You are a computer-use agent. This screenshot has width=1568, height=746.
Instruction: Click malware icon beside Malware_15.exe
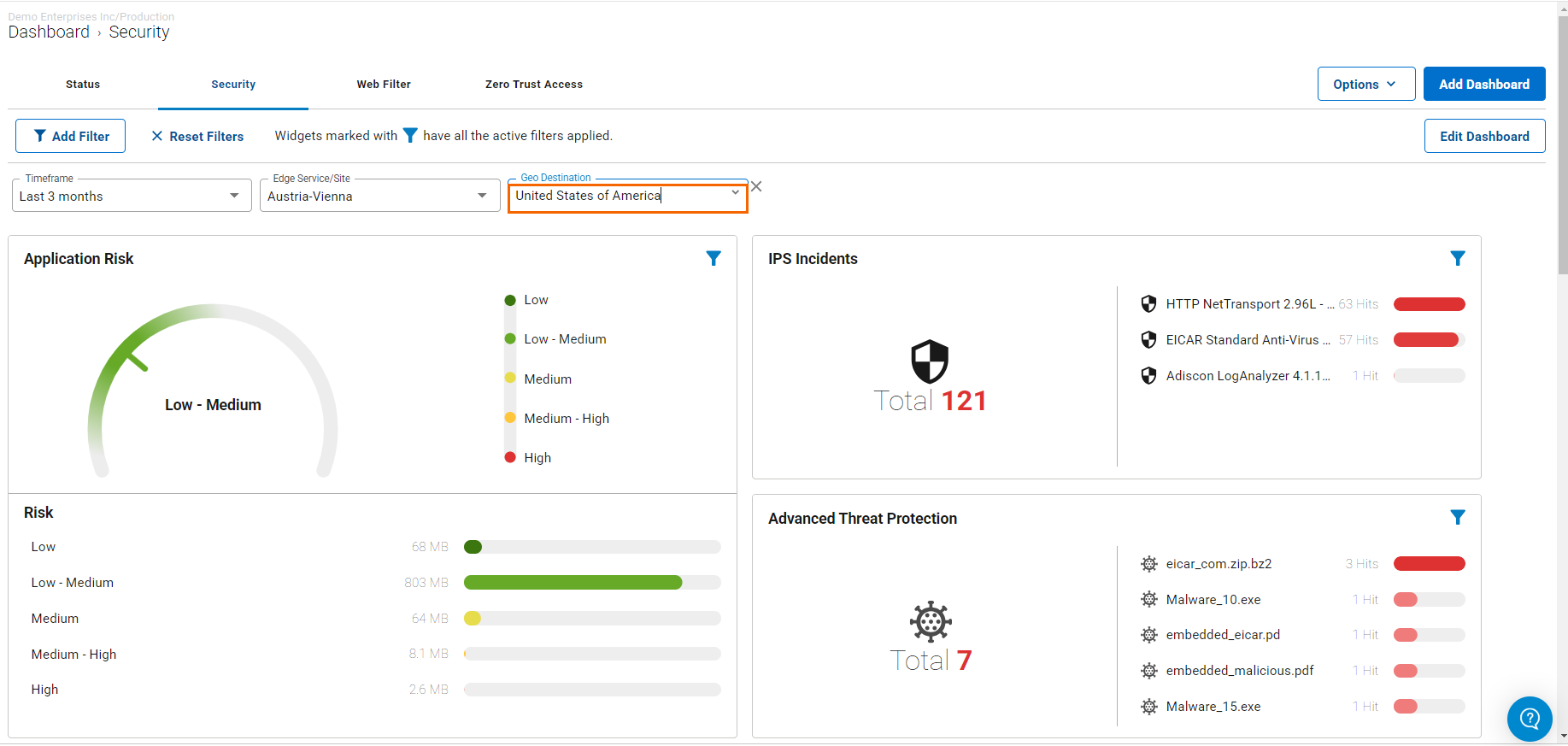1149,706
